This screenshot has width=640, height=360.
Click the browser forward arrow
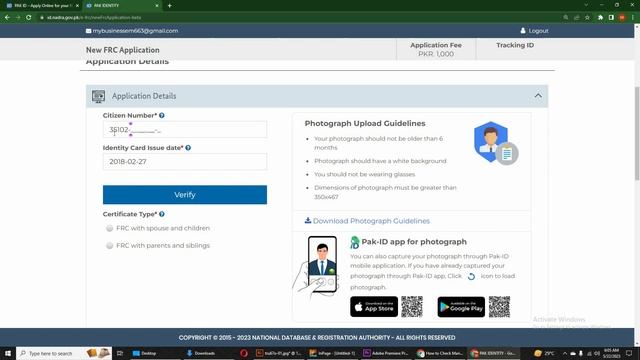[x=18, y=18]
